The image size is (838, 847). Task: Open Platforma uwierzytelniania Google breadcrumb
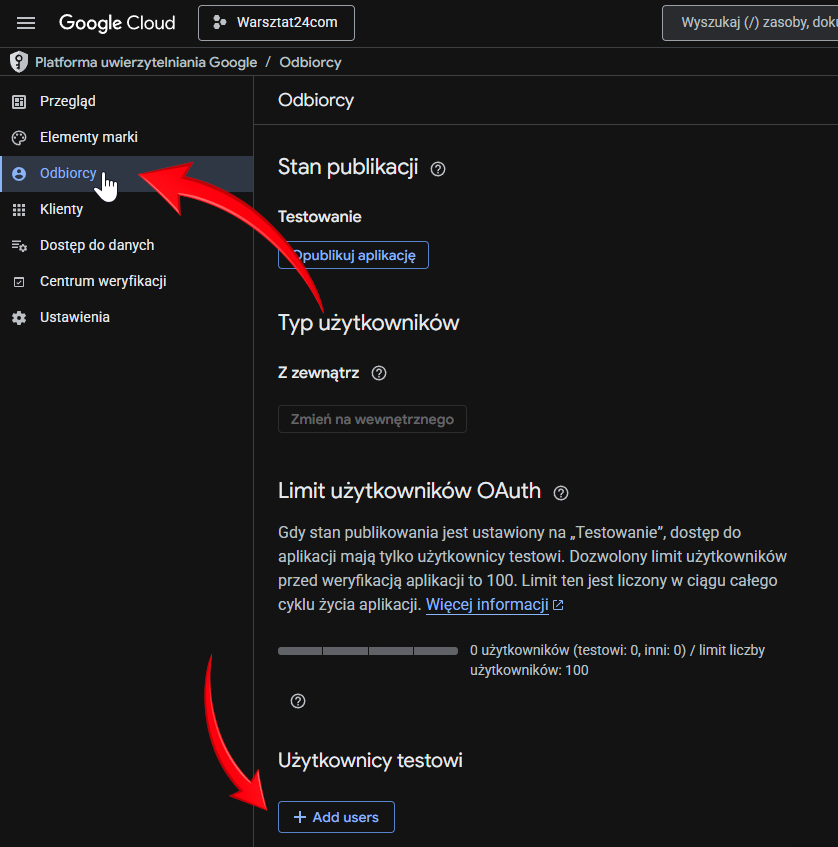click(x=146, y=62)
